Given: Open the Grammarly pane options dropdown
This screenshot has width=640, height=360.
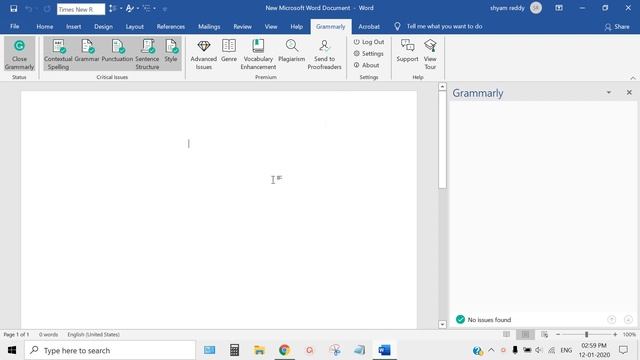Looking at the screenshot, I should click(609, 93).
